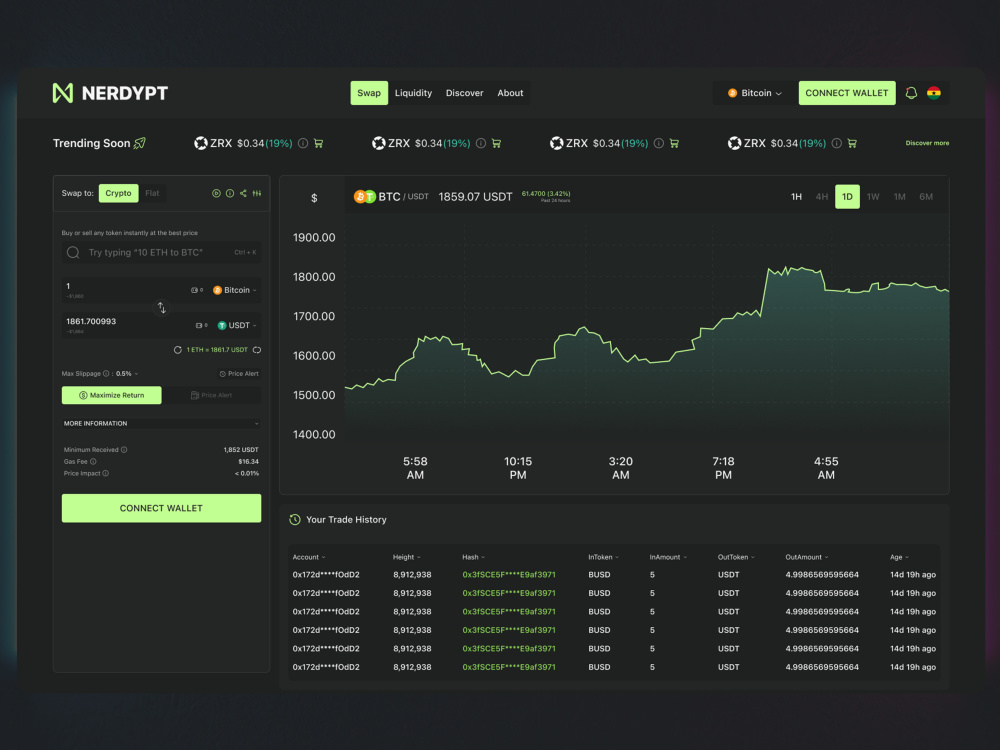Sort the table by the Height column
The width and height of the screenshot is (1000, 750).
pos(406,557)
